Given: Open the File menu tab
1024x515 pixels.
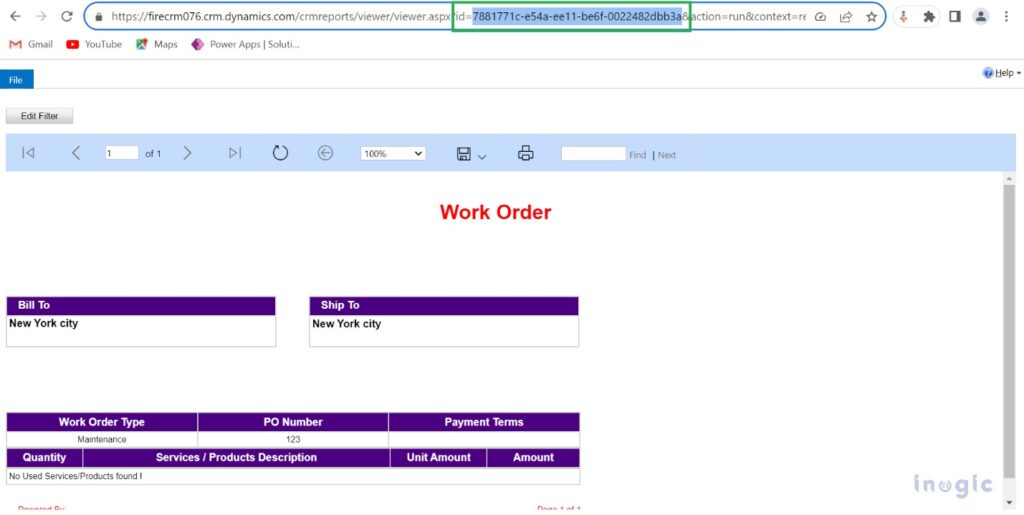Looking at the screenshot, I should click(x=16, y=80).
